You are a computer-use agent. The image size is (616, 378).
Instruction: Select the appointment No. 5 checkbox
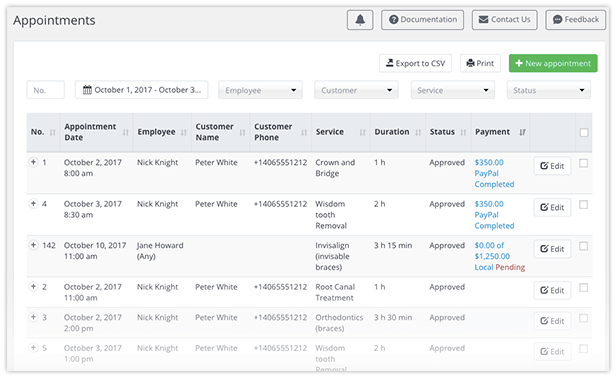583,349
